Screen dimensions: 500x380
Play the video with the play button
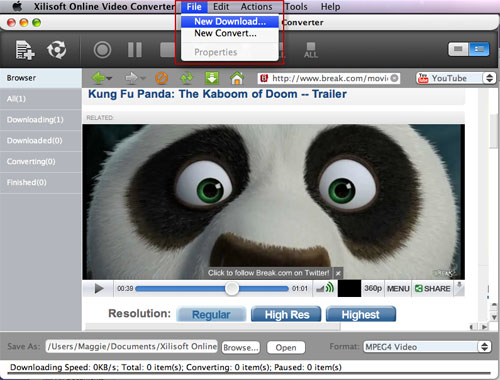pos(99,288)
